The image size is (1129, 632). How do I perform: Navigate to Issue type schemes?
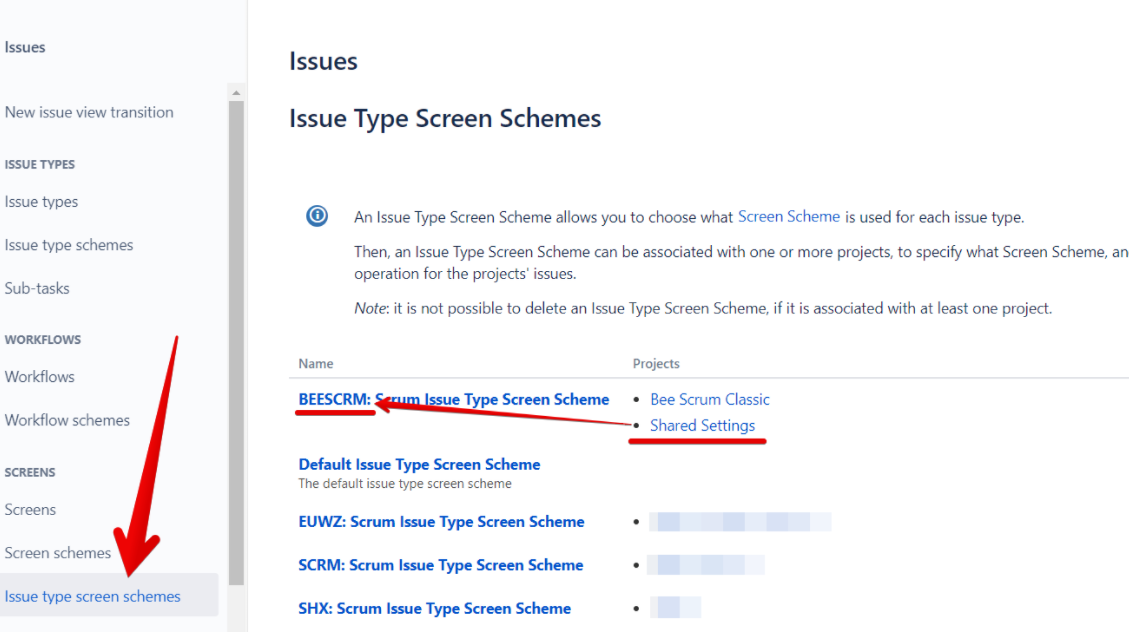point(69,244)
